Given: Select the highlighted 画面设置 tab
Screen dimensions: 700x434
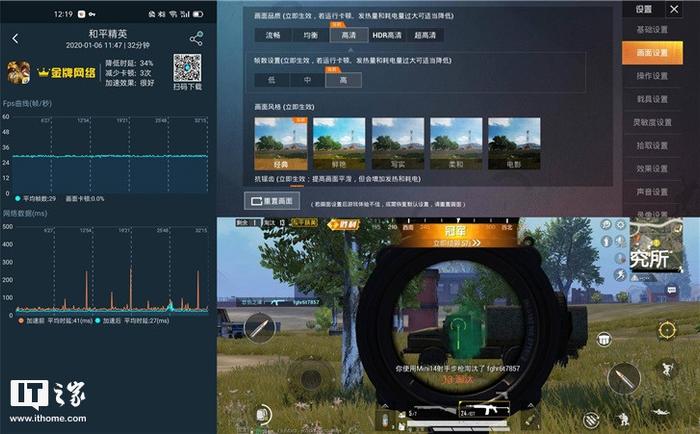Looking at the screenshot, I should pos(652,53).
